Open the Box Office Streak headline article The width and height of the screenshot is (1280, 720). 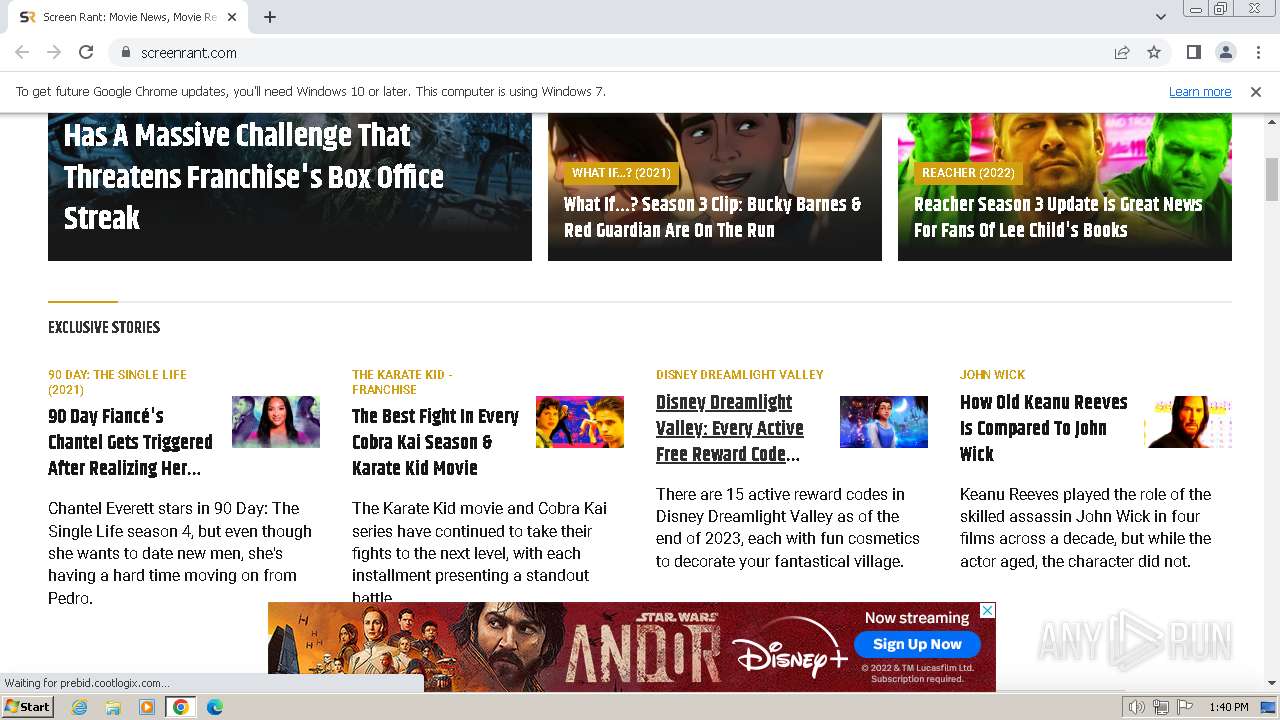point(253,177)
